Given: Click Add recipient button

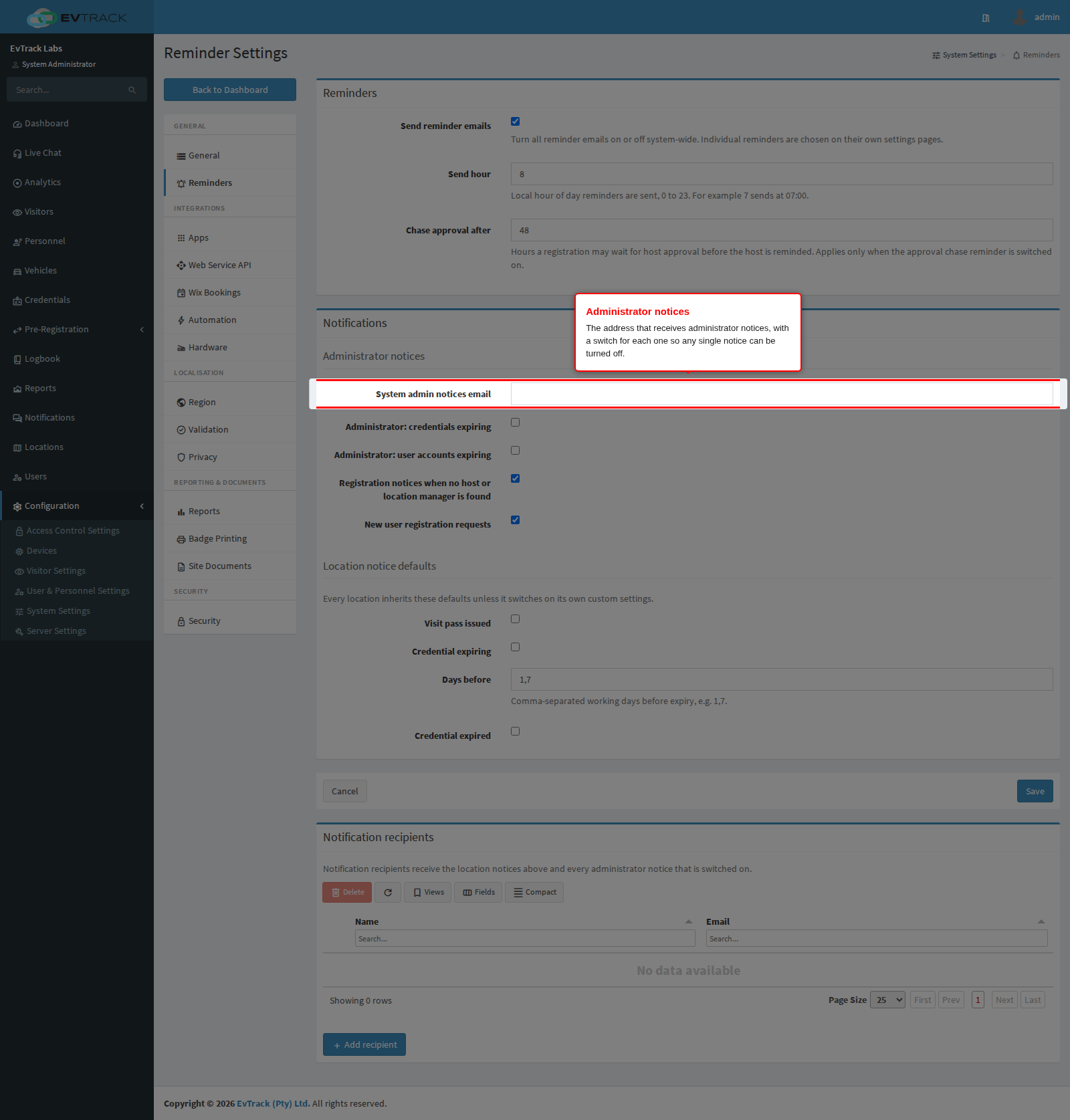Looking at the screenshot, I should (364, 1044).
